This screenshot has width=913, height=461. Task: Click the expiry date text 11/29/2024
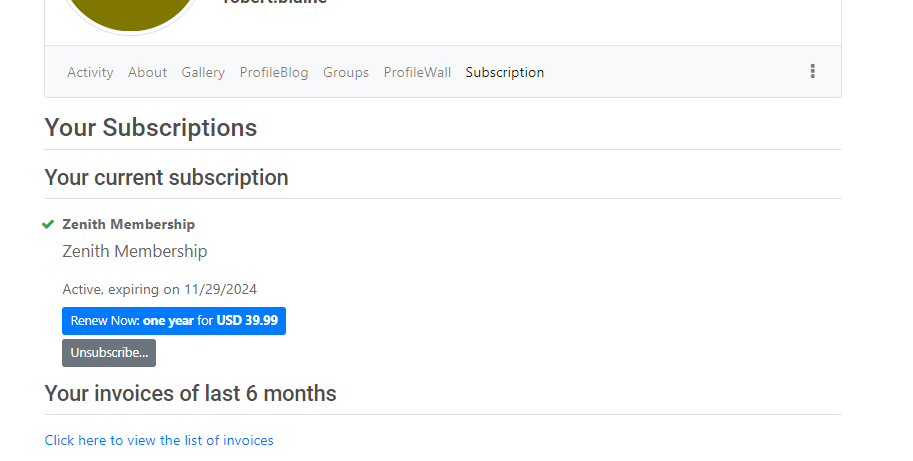(221, 289)
